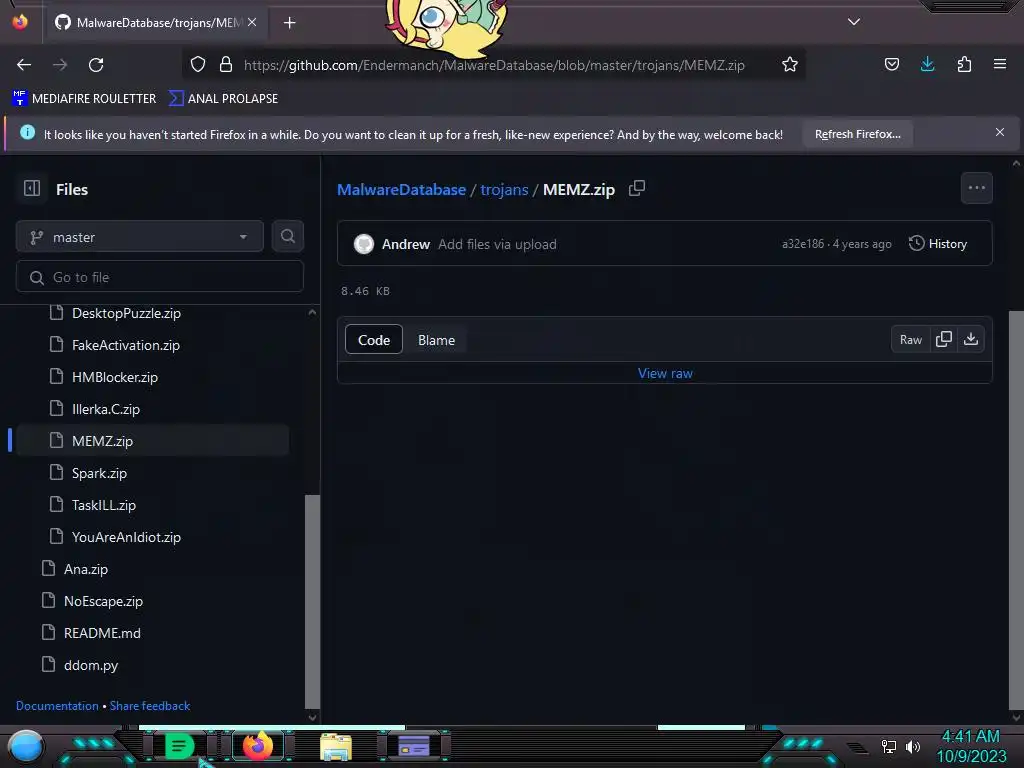The width and height of the screenshot is (1024, 768).
Task: Dismiss the Firefox notification bar
Action: click(x=1000, y=132)
